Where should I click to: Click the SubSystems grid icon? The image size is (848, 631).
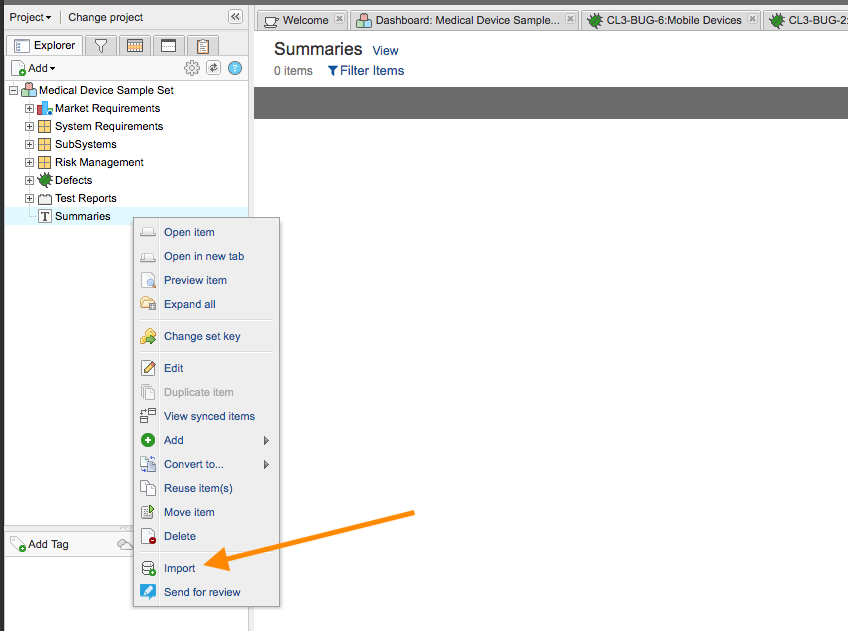pyautogui.click(x=45, y=144)
